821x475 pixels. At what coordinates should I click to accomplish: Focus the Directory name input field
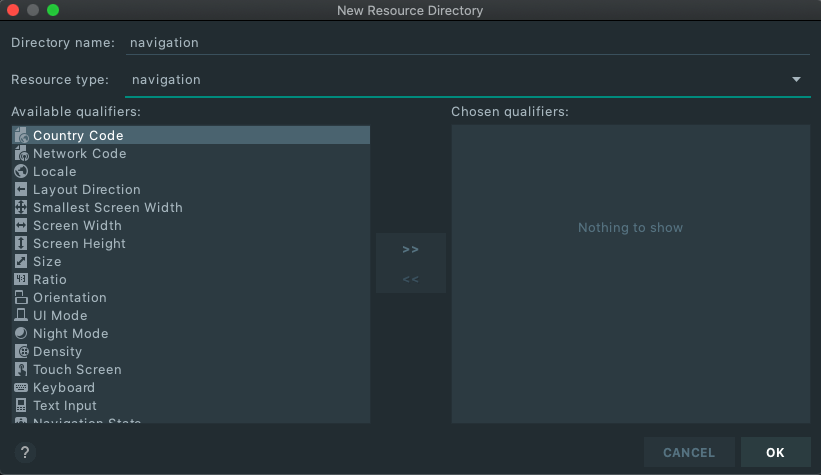pos(468,42)
